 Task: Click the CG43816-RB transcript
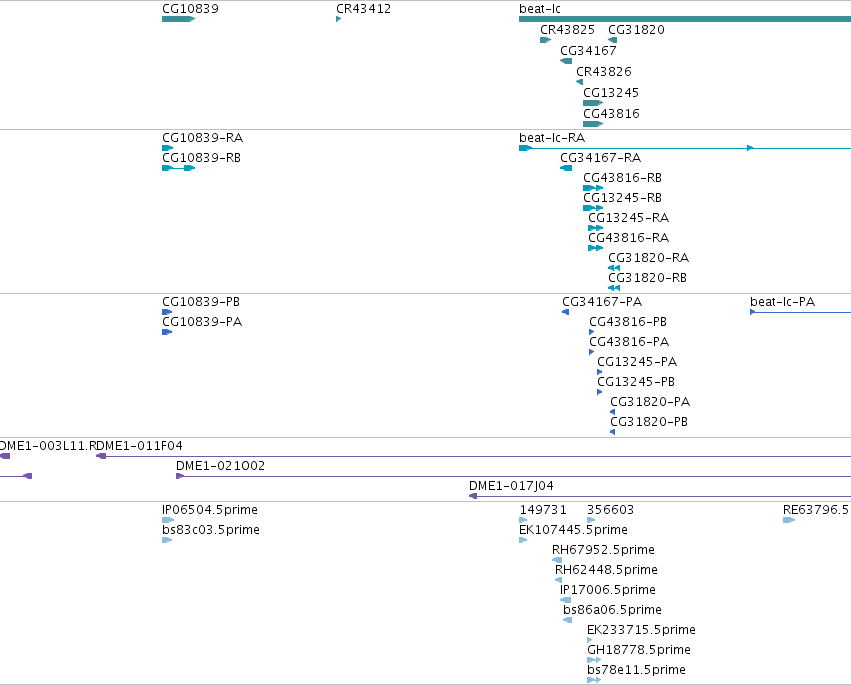593,188
